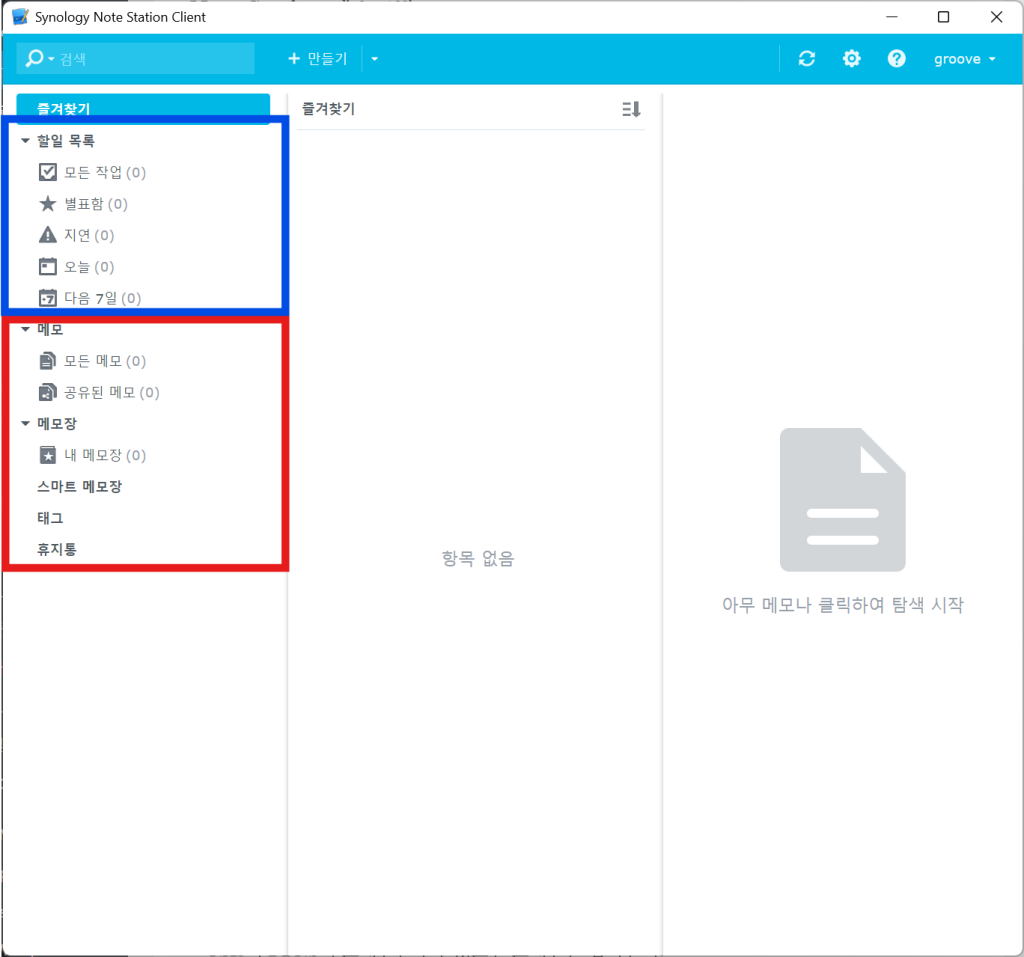Collapse the 메모장 section arrow

25,423
